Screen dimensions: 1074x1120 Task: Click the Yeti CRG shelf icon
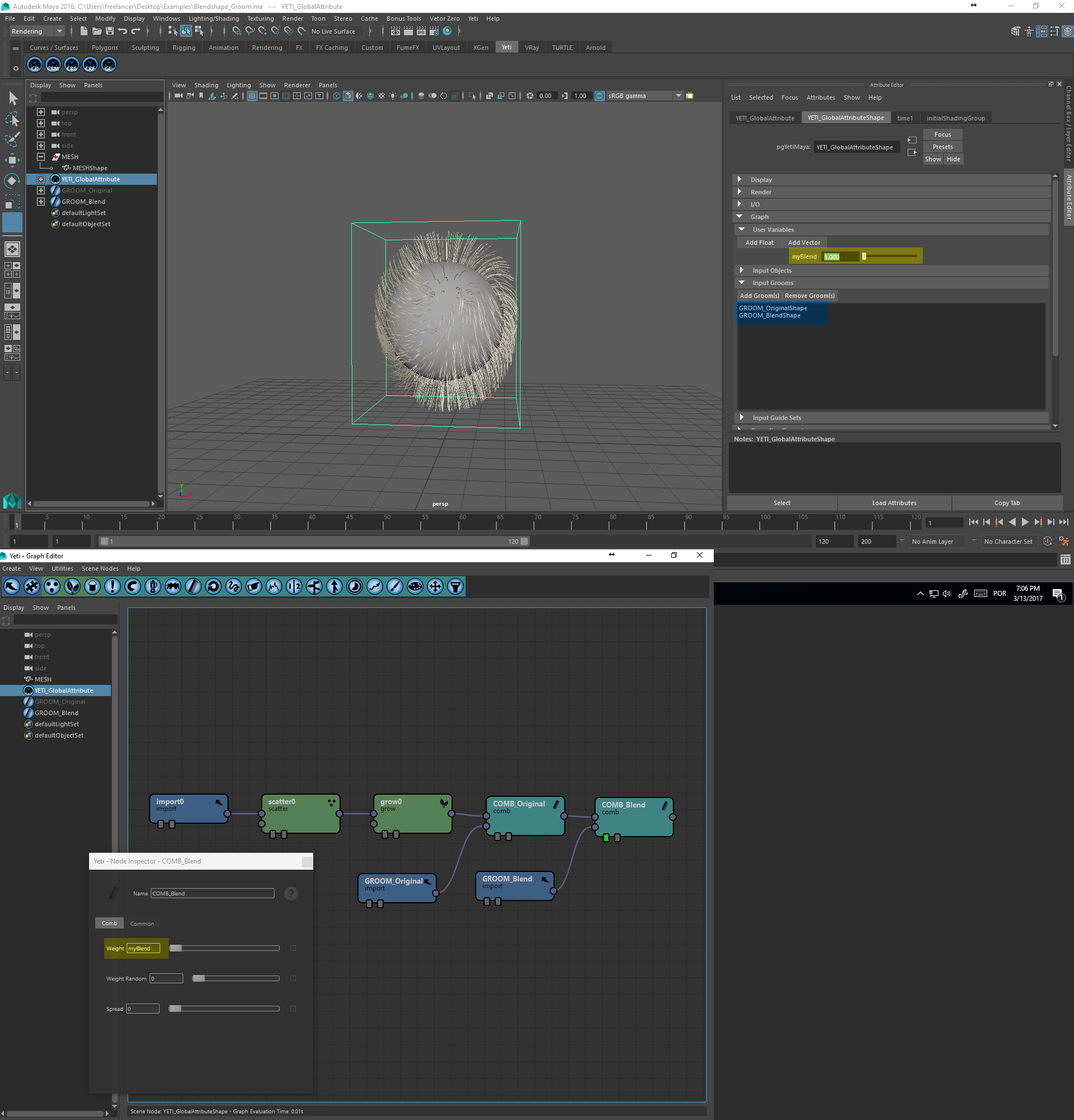72,65
